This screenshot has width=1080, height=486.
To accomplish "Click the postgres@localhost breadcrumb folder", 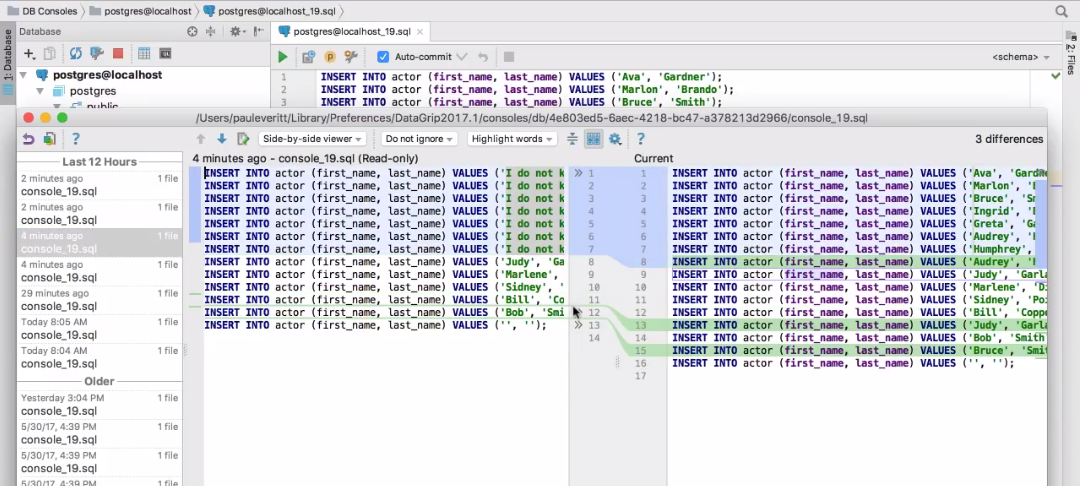I will click(x=141, y=11).
